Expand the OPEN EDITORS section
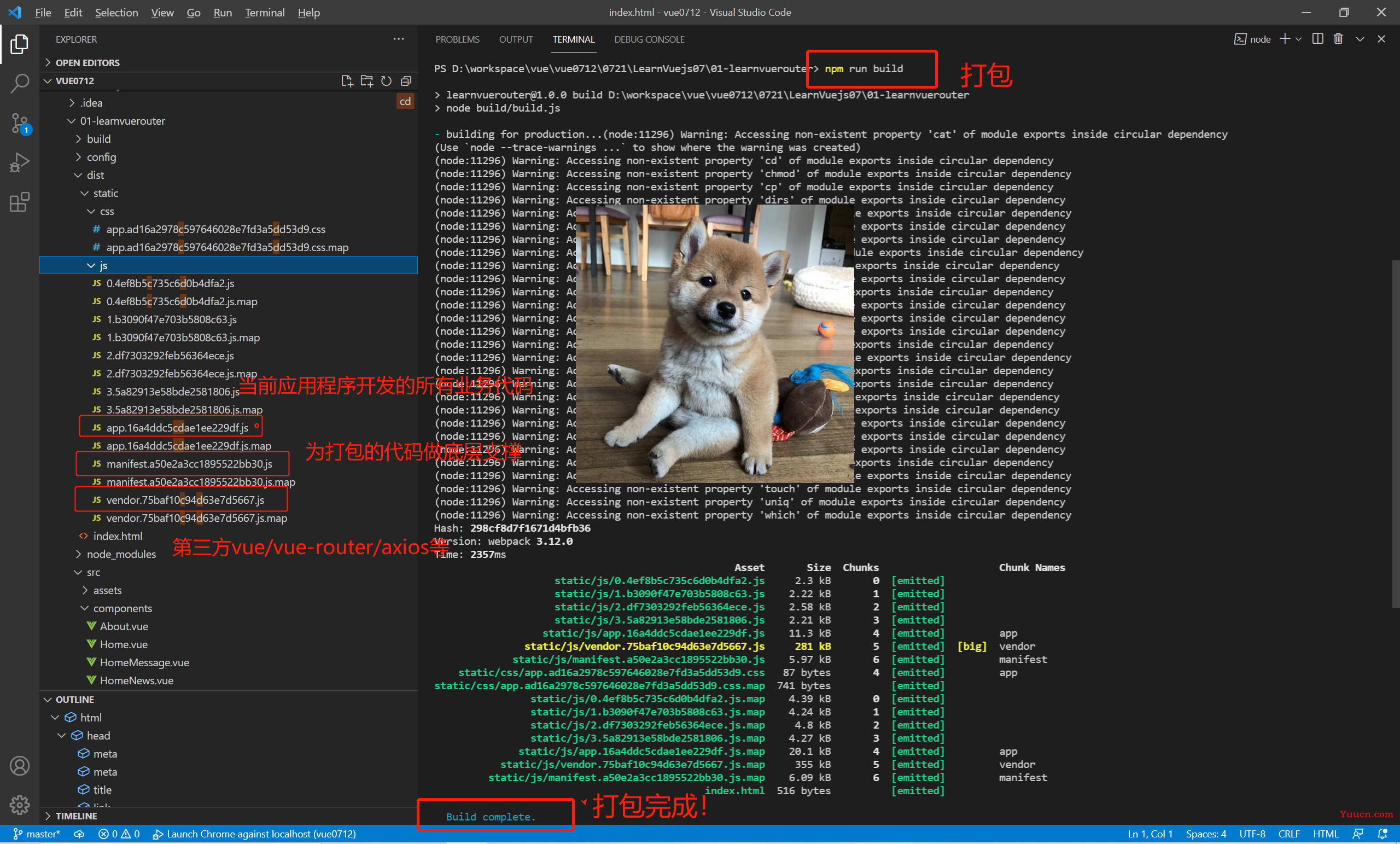Image resolution: width=1400 pixels, height=844 pixels. (x=229, y=62)
